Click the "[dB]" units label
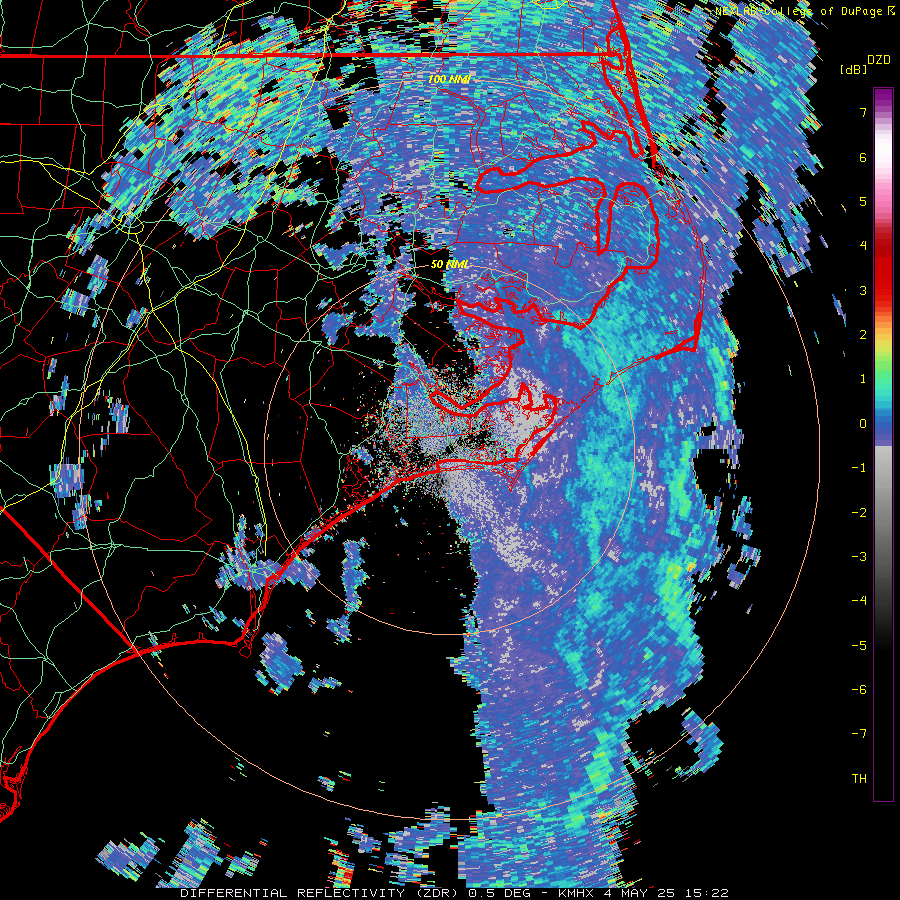 tap(853, 69)
